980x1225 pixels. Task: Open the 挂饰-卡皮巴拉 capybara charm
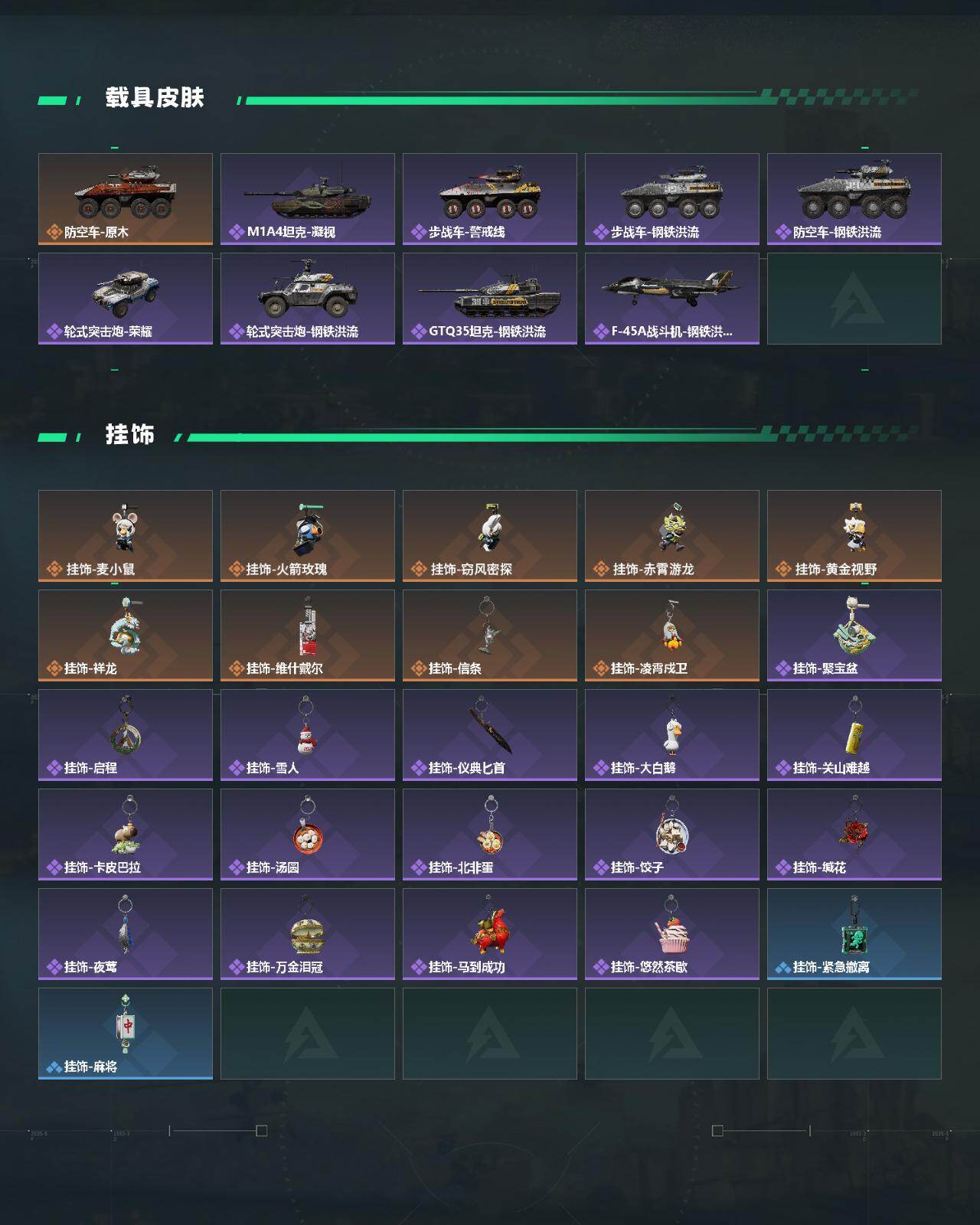tap(126, 835)
